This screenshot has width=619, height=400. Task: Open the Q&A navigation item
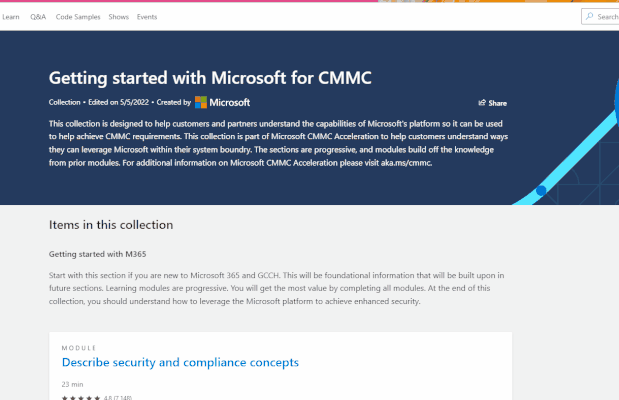pyautogui.click(x=38, y=17)
